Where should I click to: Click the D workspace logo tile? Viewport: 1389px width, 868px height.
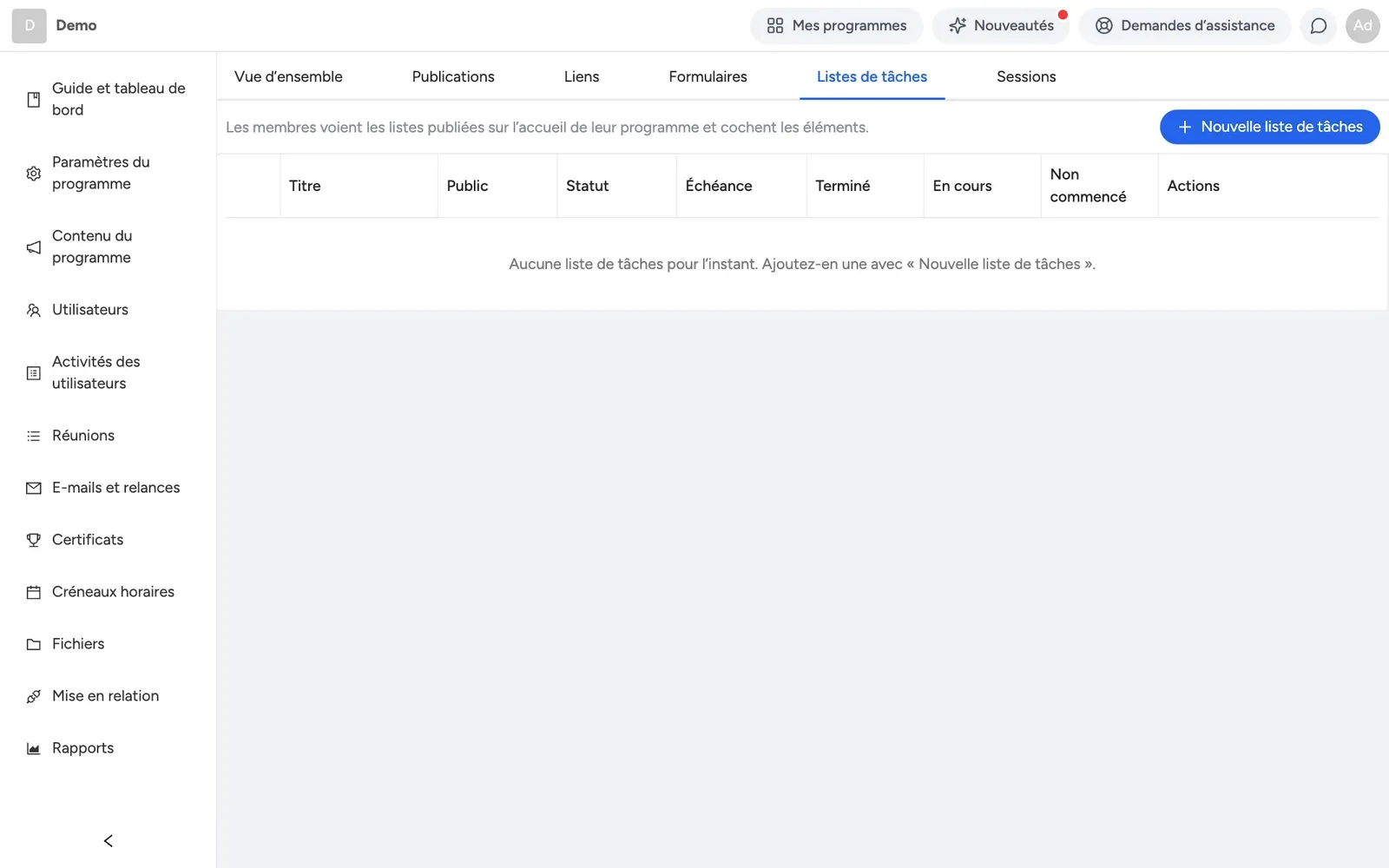click(x=30, y=26)
